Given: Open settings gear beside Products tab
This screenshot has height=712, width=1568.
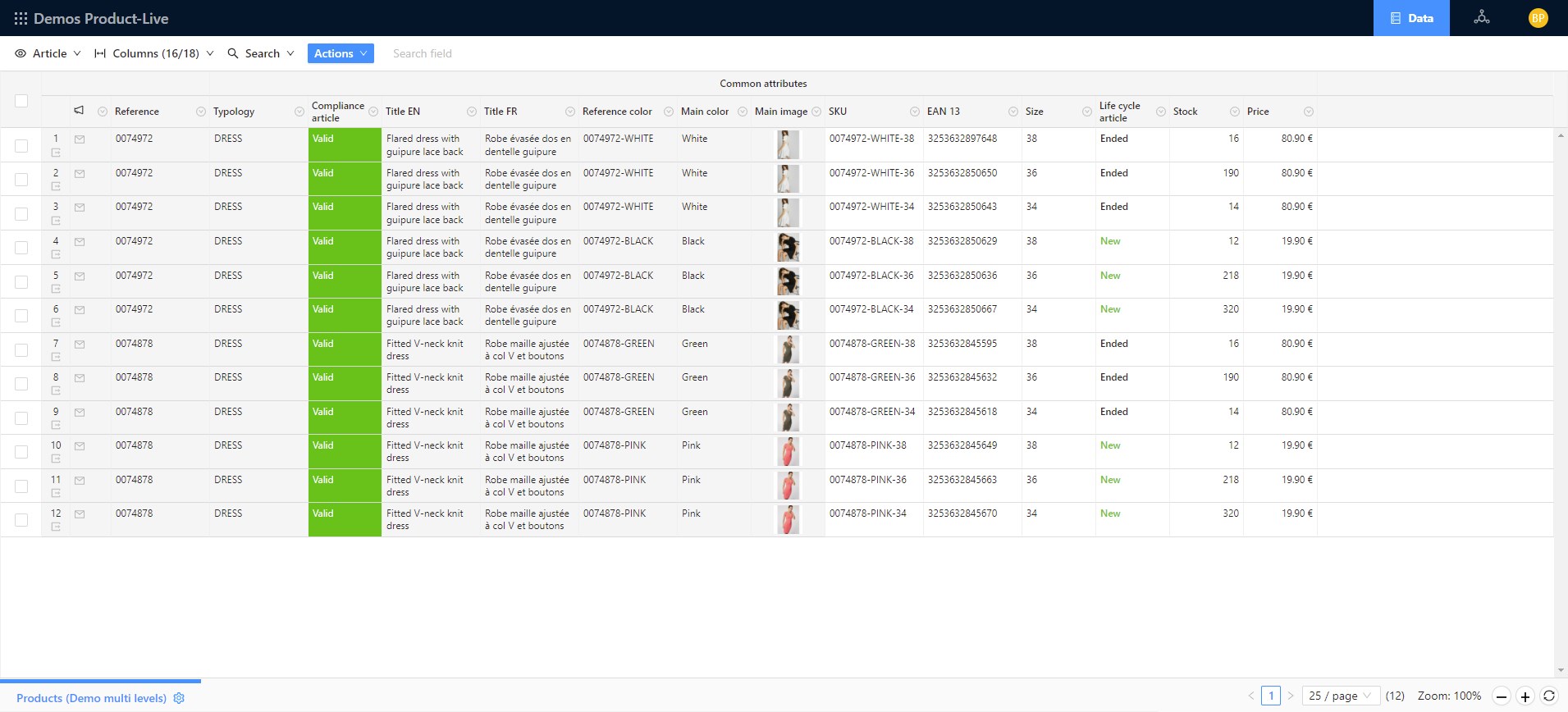Looking at the screenshot, I should click(x=179, y=698).
